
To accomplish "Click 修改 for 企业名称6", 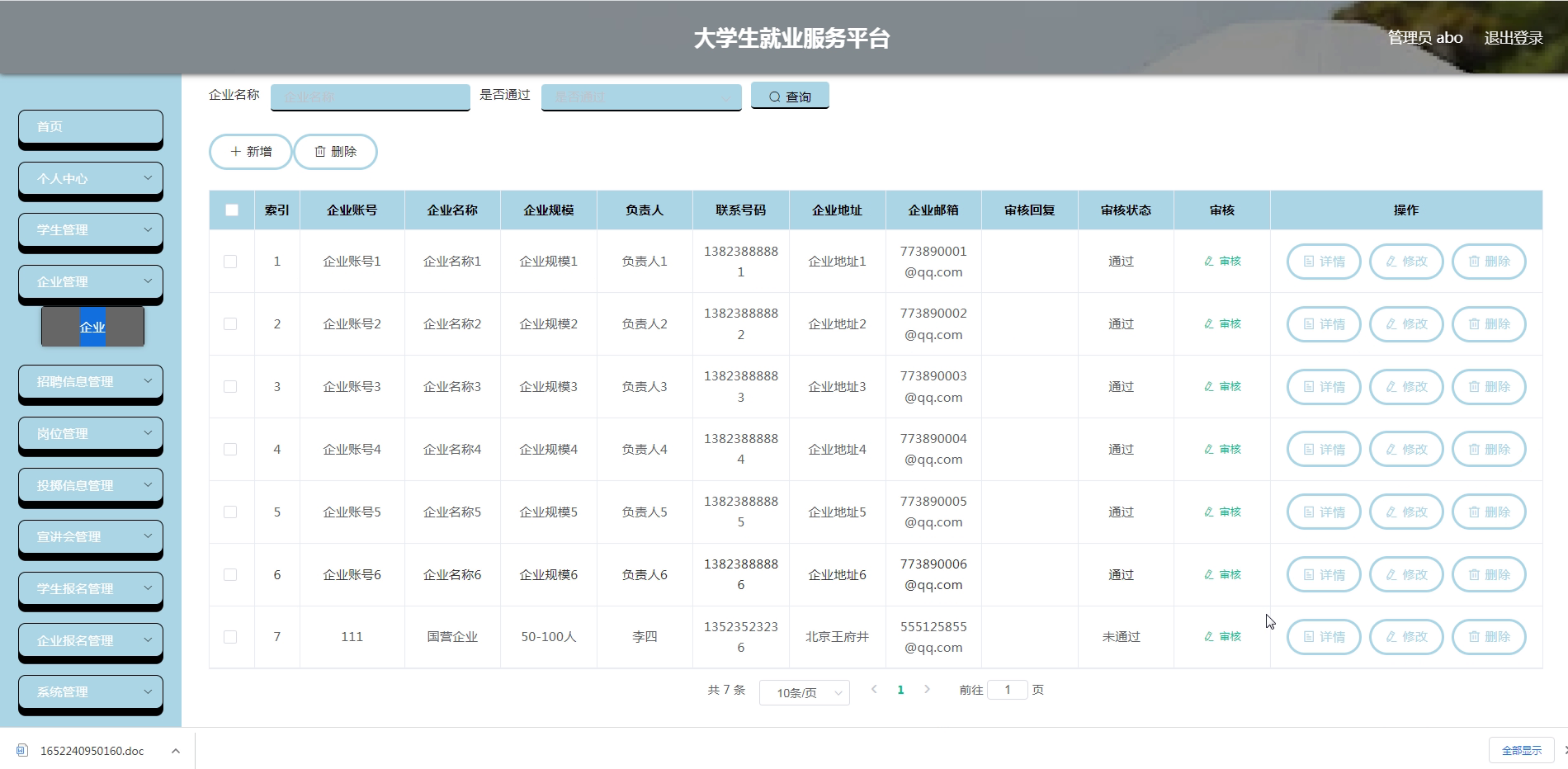I will (x=1406, y=575).
